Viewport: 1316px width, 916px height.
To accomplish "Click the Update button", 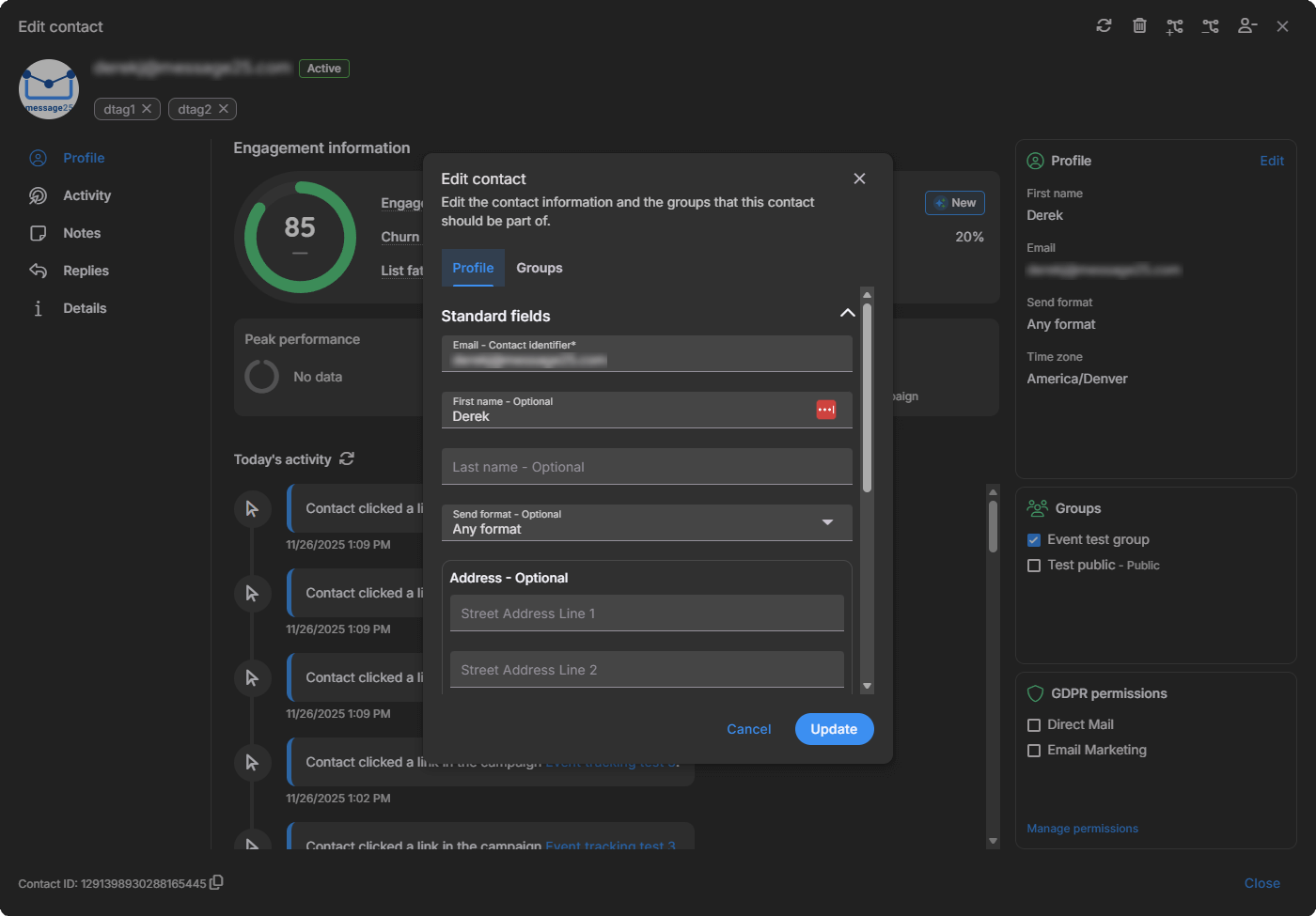I will [x=834, y=729].
